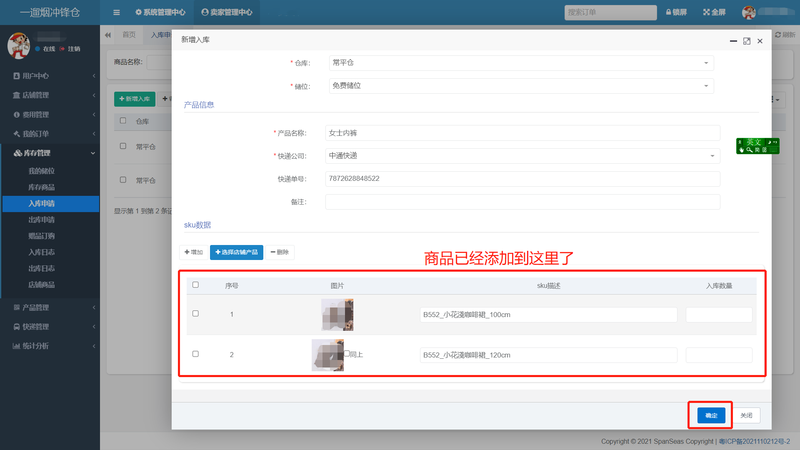The image size is (800, 450).
Task: Tick select-all checkbox in sku table header
Action: 195,285
